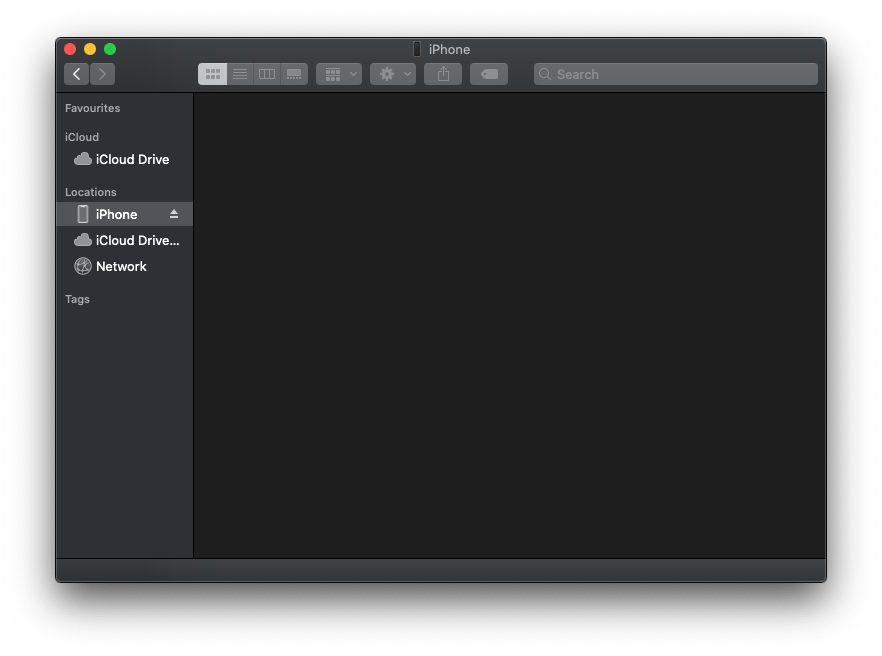Click the Share toolbar button
882x656 pixels.
pos(443,74)
